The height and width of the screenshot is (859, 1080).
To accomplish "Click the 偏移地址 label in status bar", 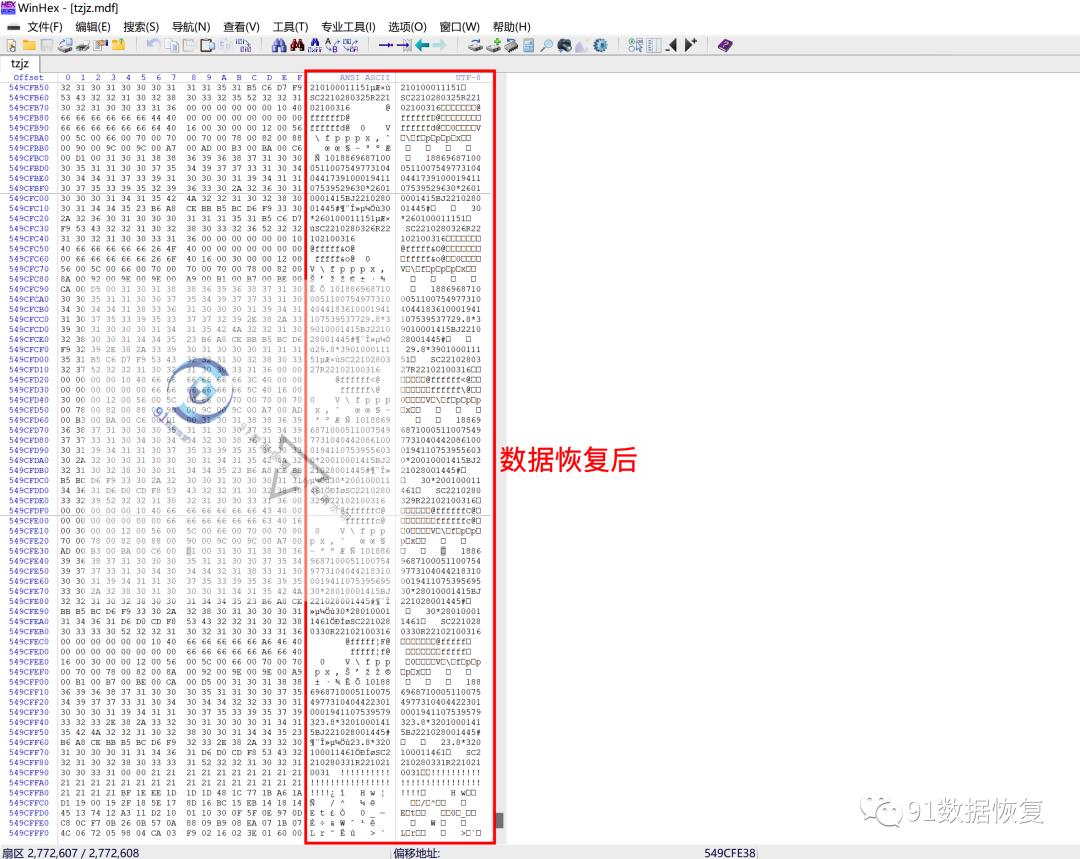I will tap(417, 853).
